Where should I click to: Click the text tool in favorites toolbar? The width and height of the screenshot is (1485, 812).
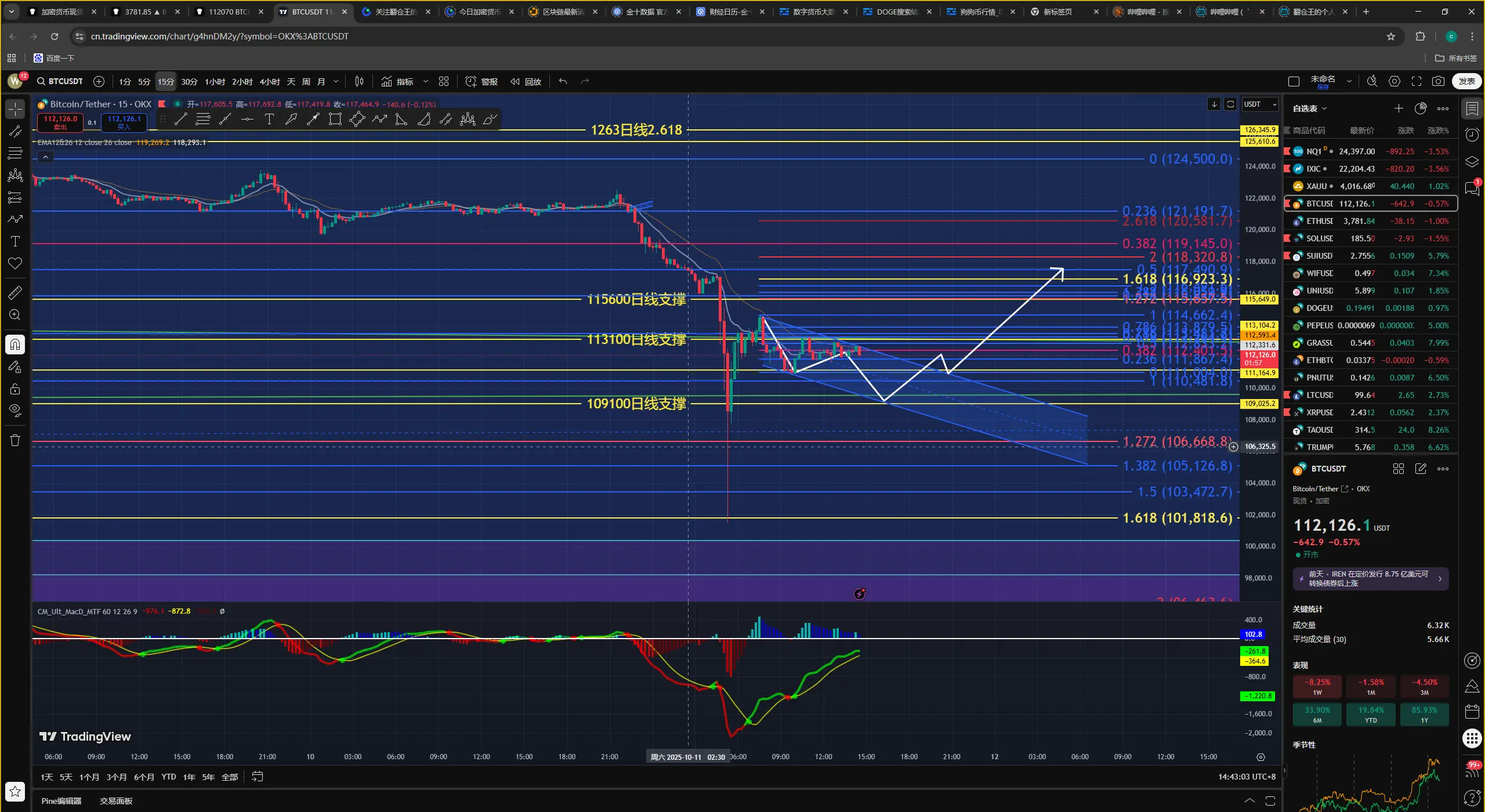[x=269, y=119]
